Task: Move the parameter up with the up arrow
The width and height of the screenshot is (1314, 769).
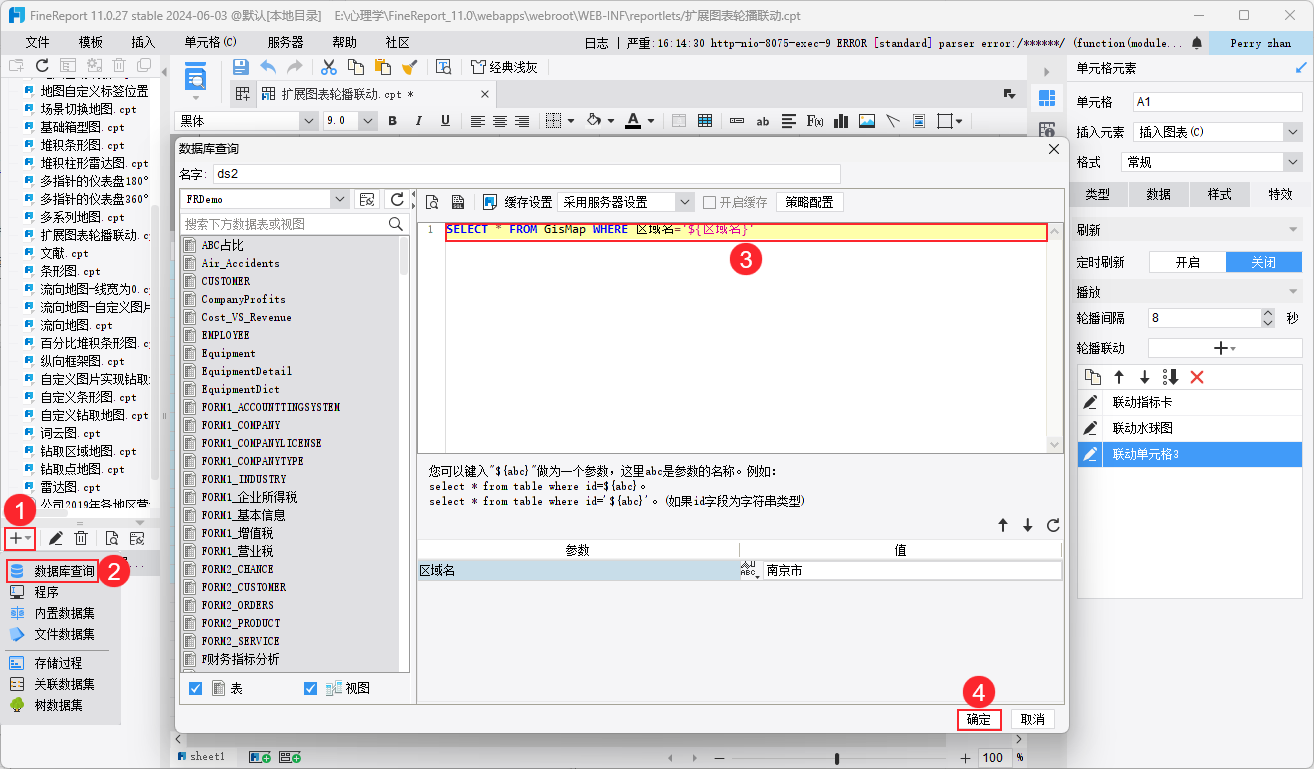Action: pyautogui.click(x=1003, y=526)
